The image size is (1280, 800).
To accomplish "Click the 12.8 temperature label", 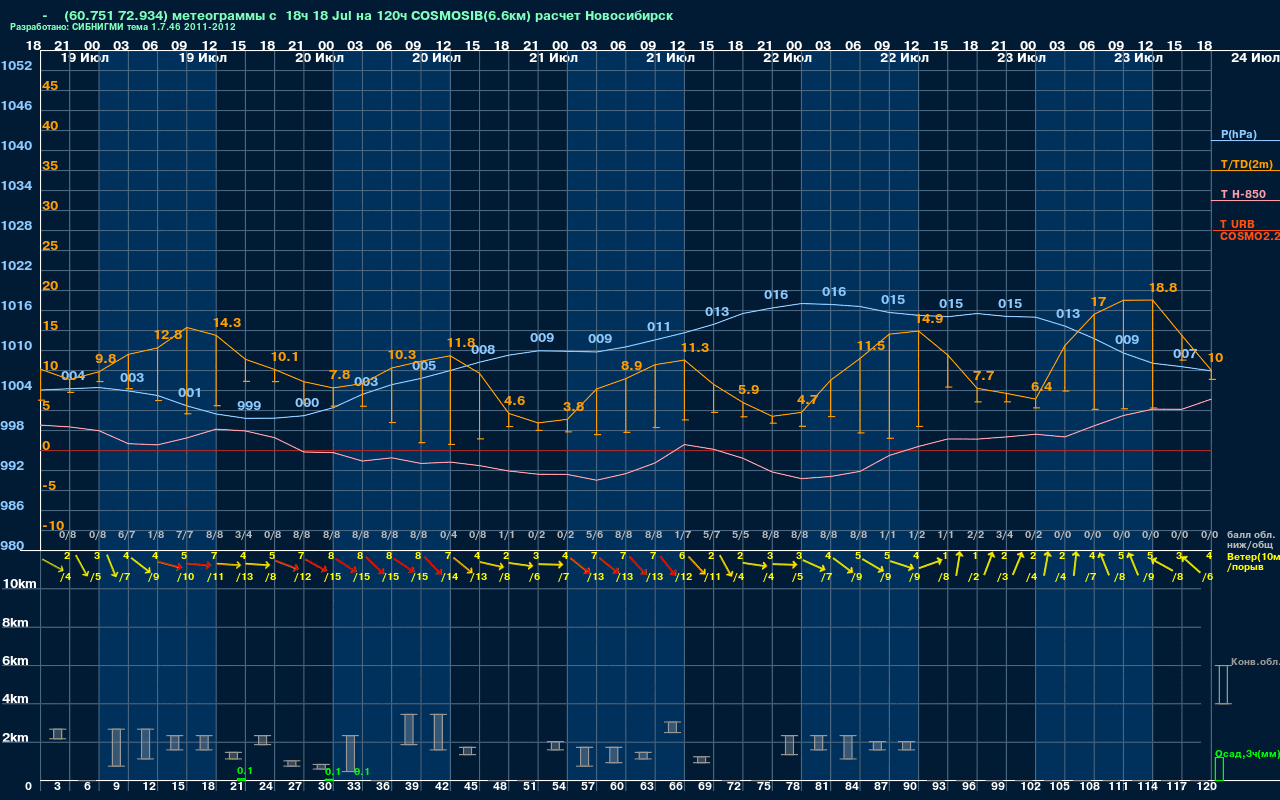I will tap(168, 334).
